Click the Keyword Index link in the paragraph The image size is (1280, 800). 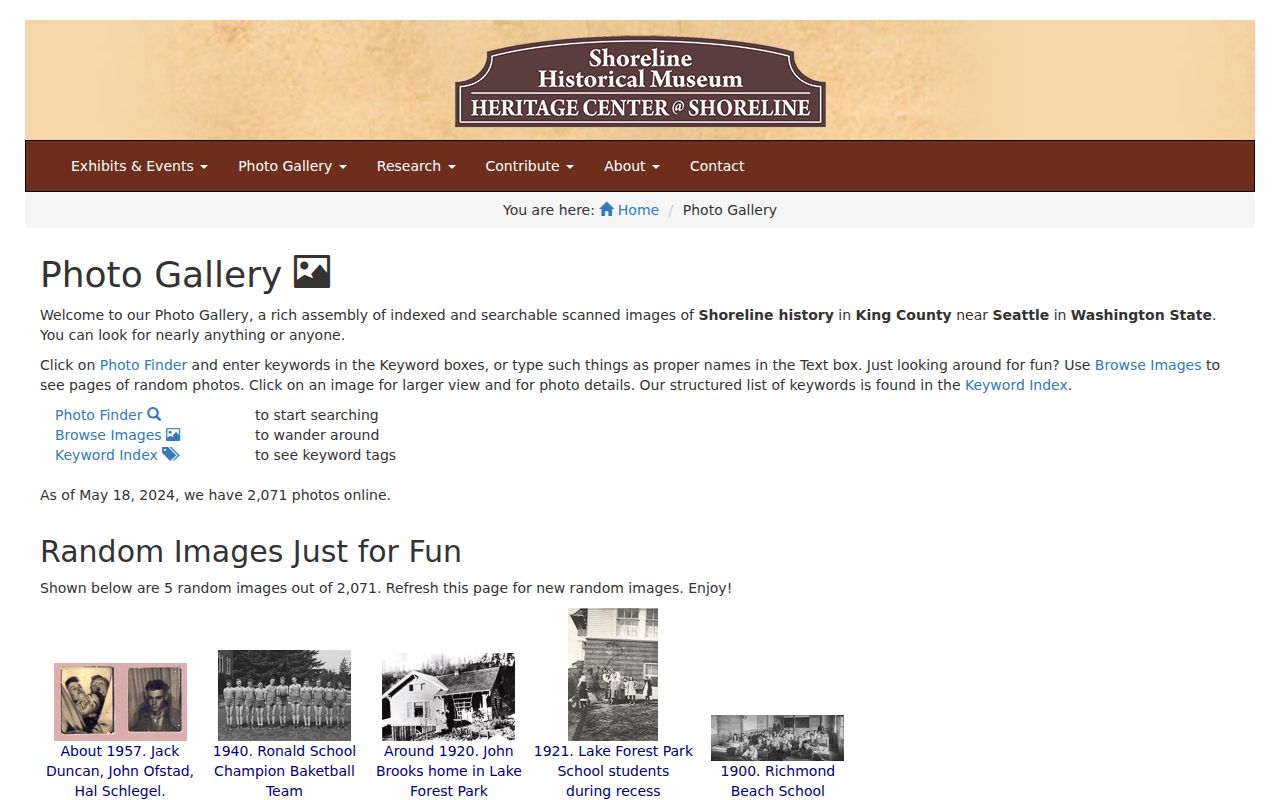pyautogui.click(x=1016, y=385)
